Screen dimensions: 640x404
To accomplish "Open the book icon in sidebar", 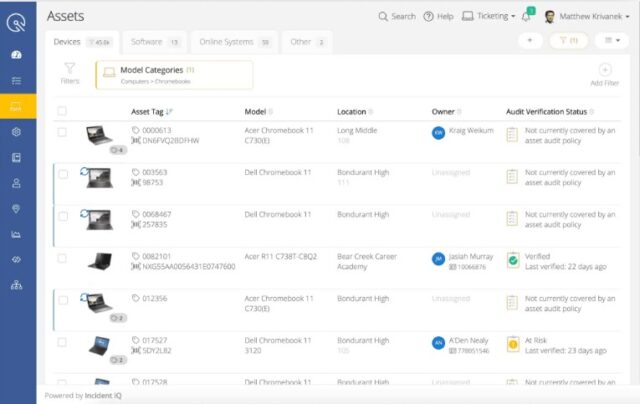I will (16, 158).
